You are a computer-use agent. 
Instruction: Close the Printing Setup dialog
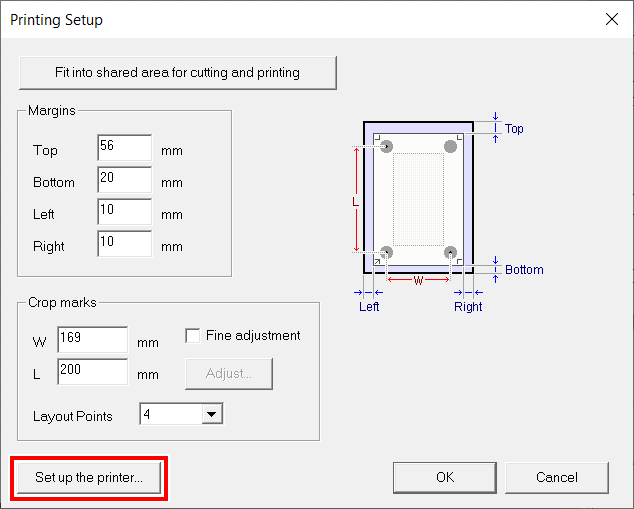click(x=611, y=19)
